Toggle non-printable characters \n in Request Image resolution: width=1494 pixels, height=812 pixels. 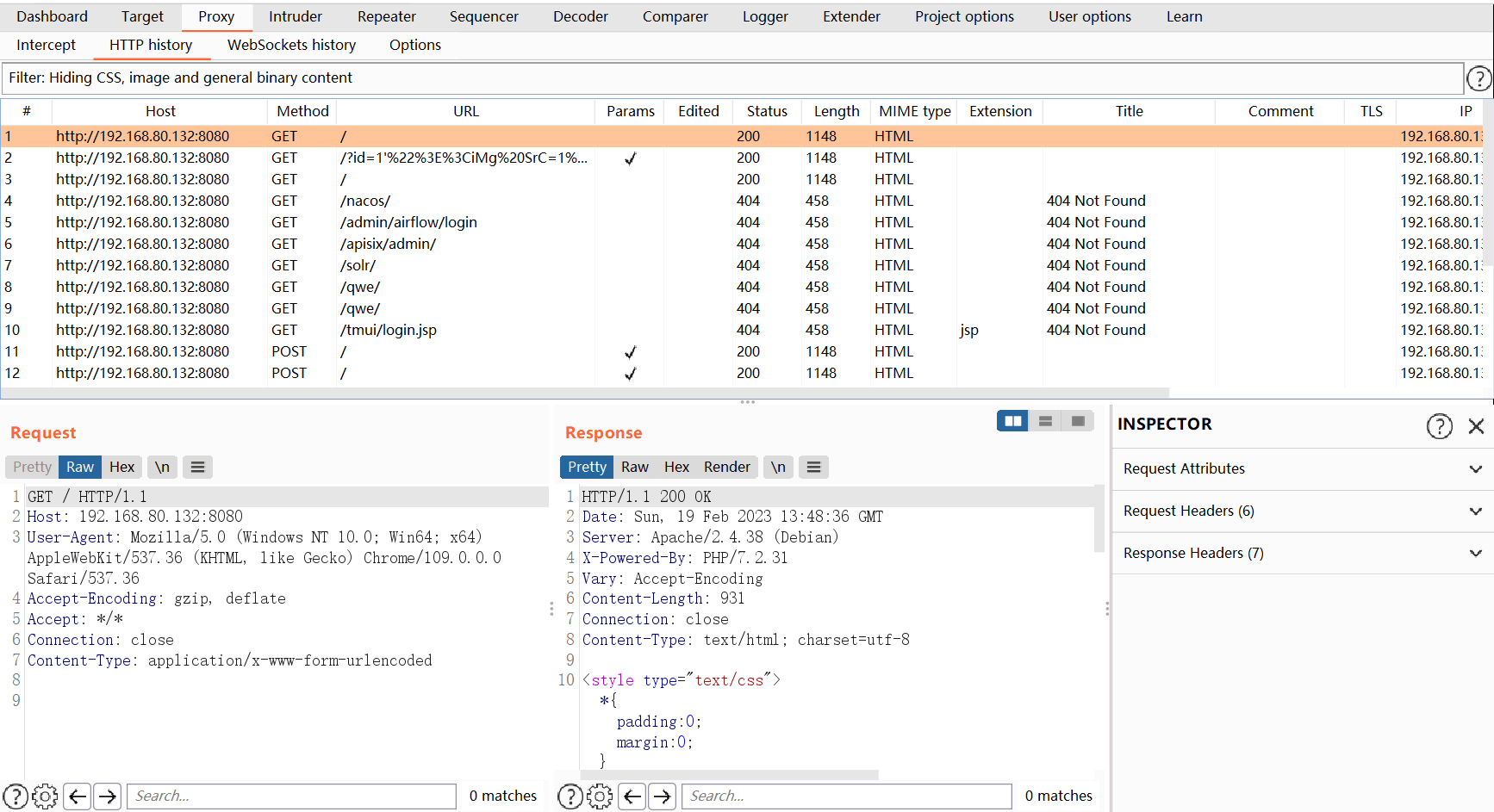pyautogui.click(x=162, y=467)
